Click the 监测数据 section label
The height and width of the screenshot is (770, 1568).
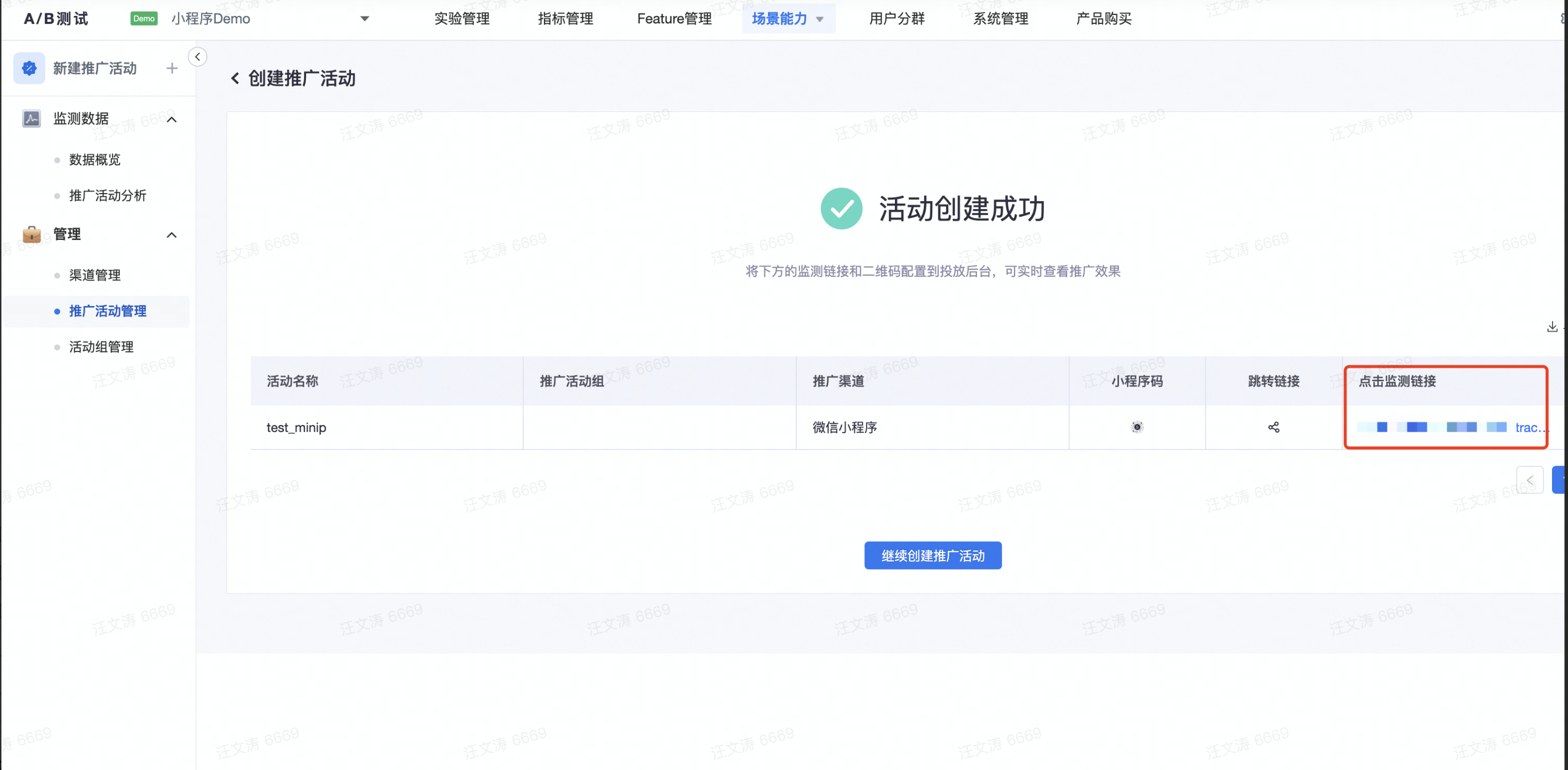click(81, 118)
